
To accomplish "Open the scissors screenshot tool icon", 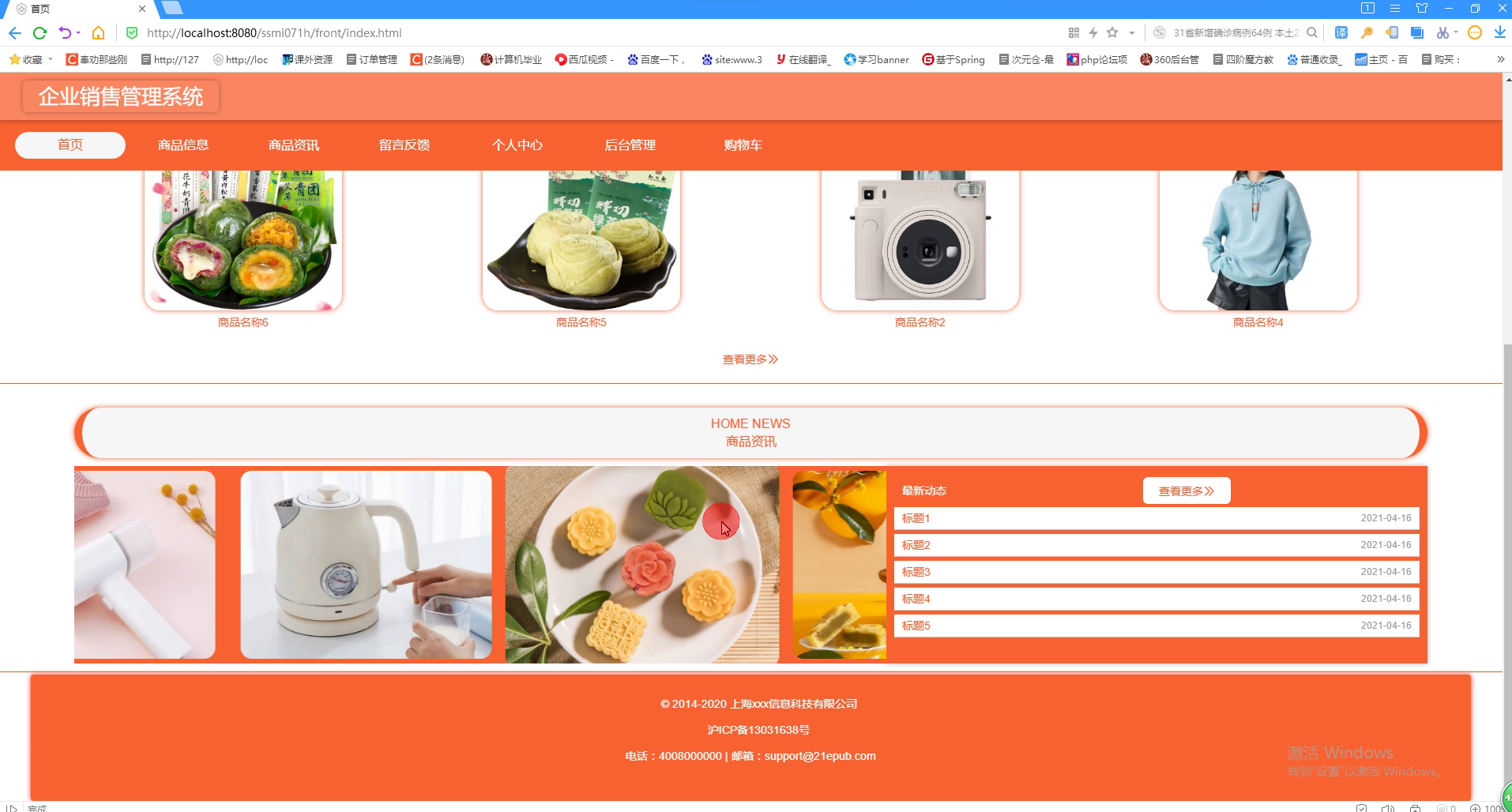I will coord(1442,32).
